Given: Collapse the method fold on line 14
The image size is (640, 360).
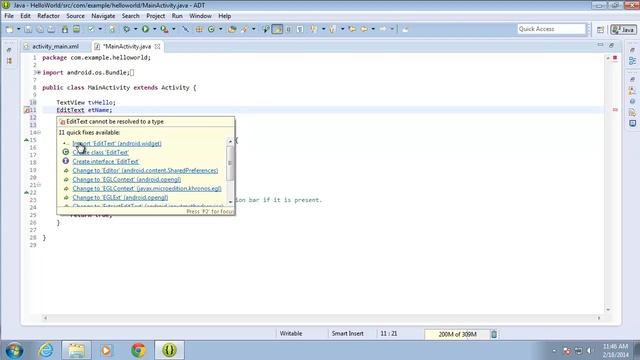Looking at the screenshot, I should coord(39,132).
